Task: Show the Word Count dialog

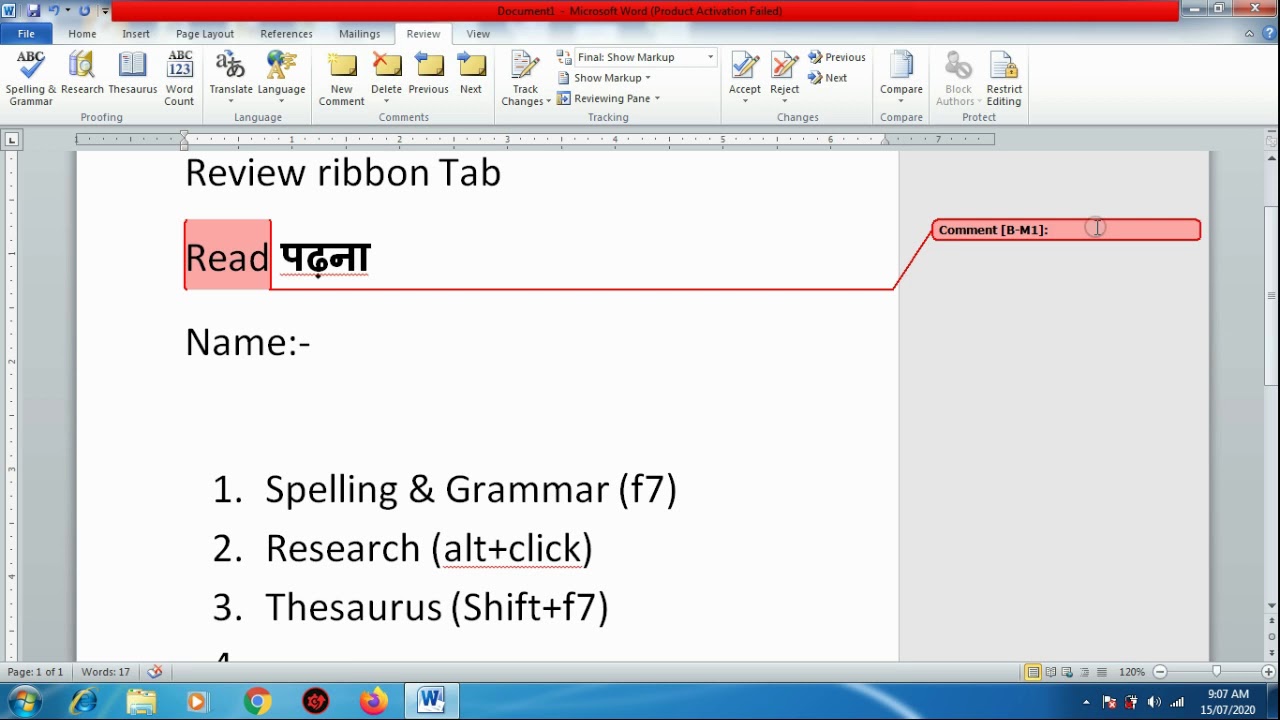Action: coord(179,78)
